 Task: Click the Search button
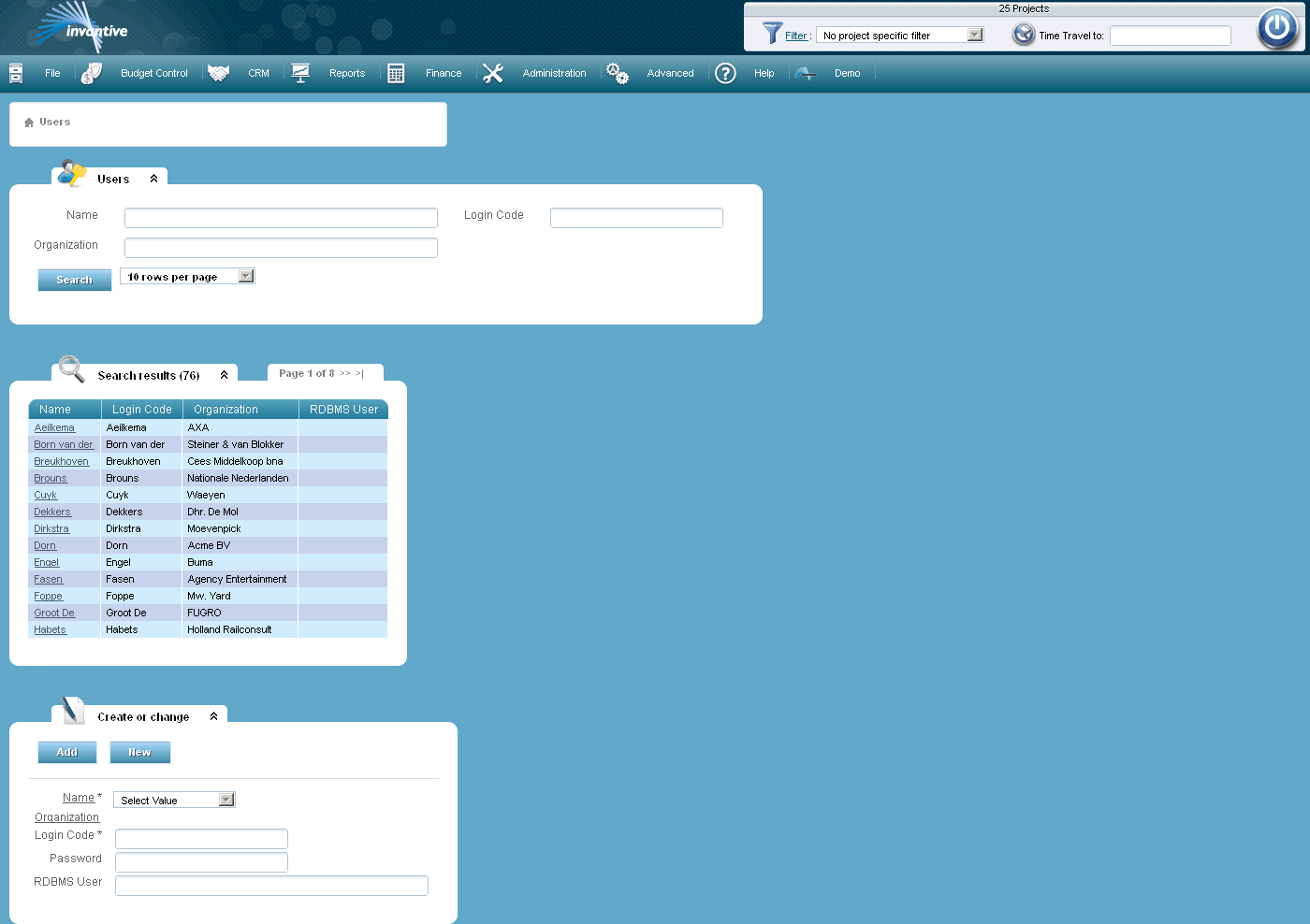[x=75, y=280]
